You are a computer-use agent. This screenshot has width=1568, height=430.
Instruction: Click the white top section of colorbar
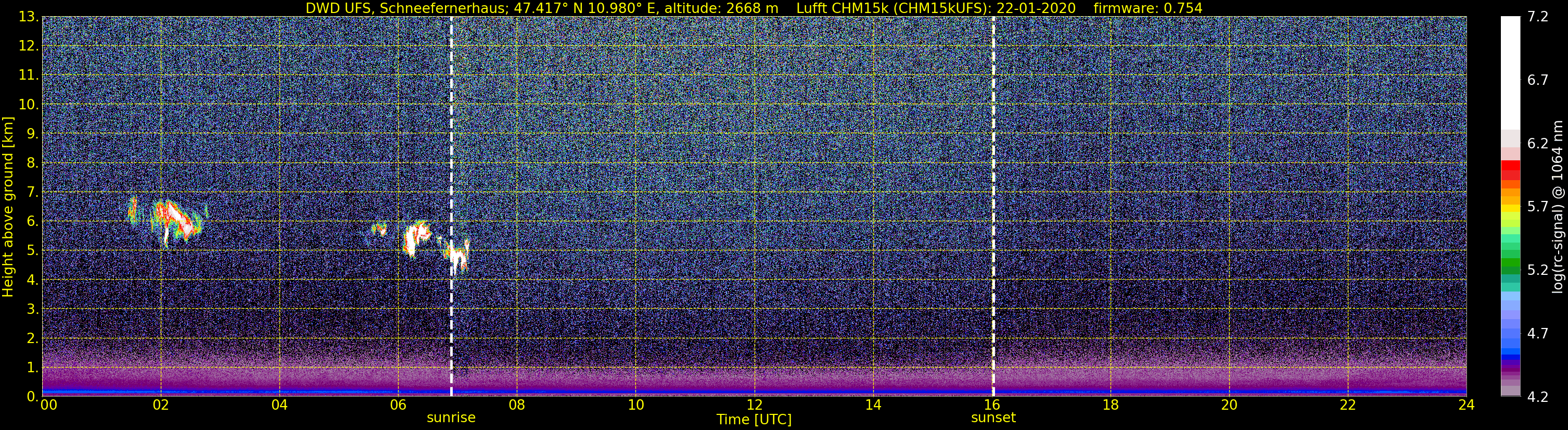(1510, 73)
